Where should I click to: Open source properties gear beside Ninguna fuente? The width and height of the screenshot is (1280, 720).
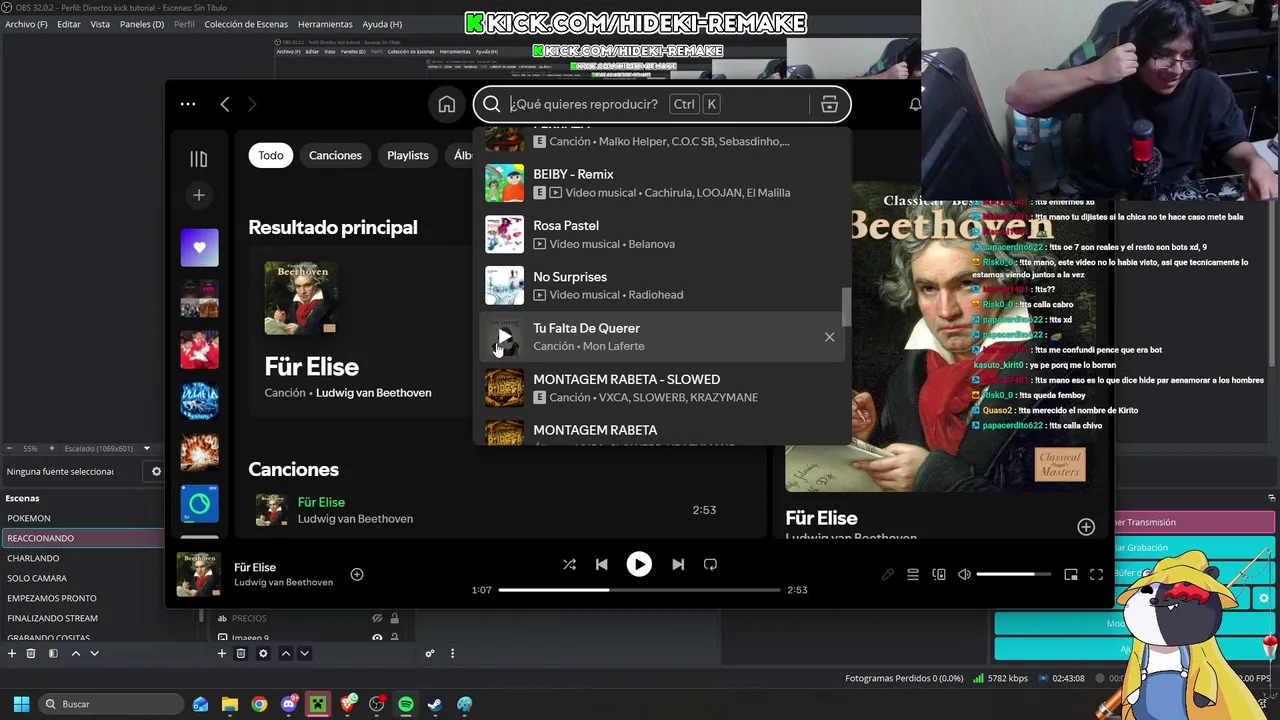pos(156,471)
